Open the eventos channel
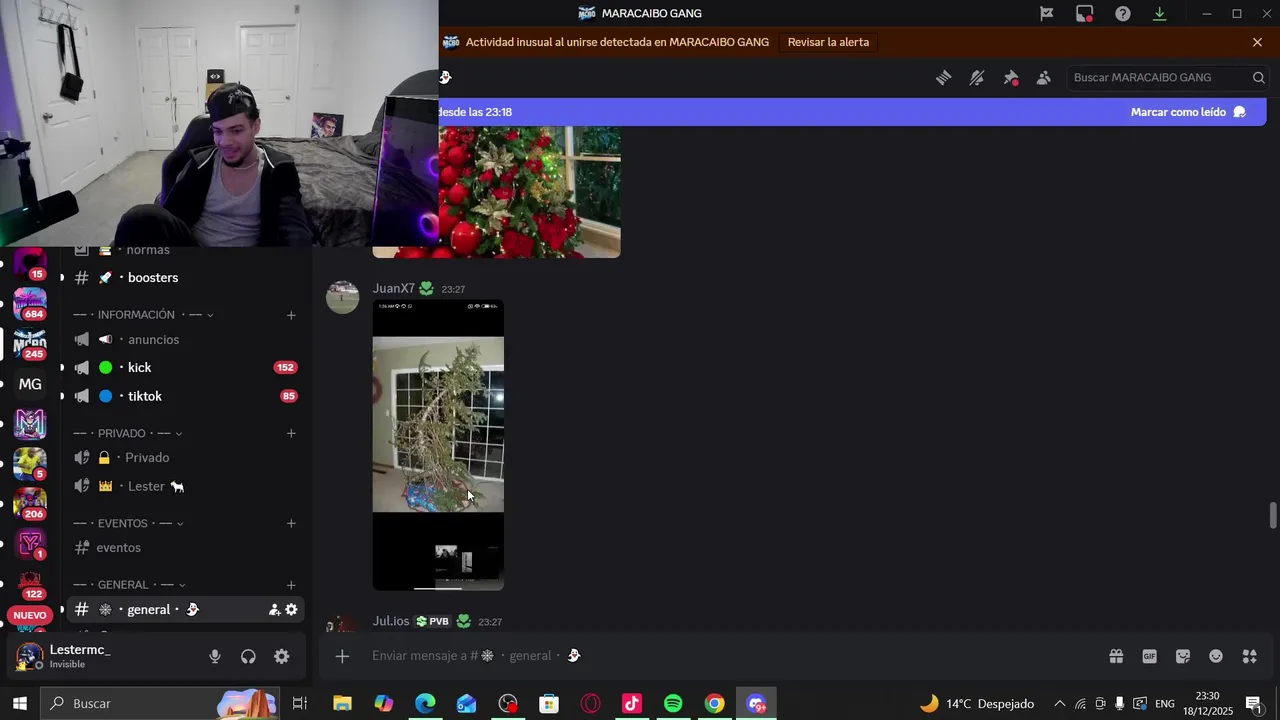The height and width of the screenshot is (720, 1280). [x=185, y=548]
